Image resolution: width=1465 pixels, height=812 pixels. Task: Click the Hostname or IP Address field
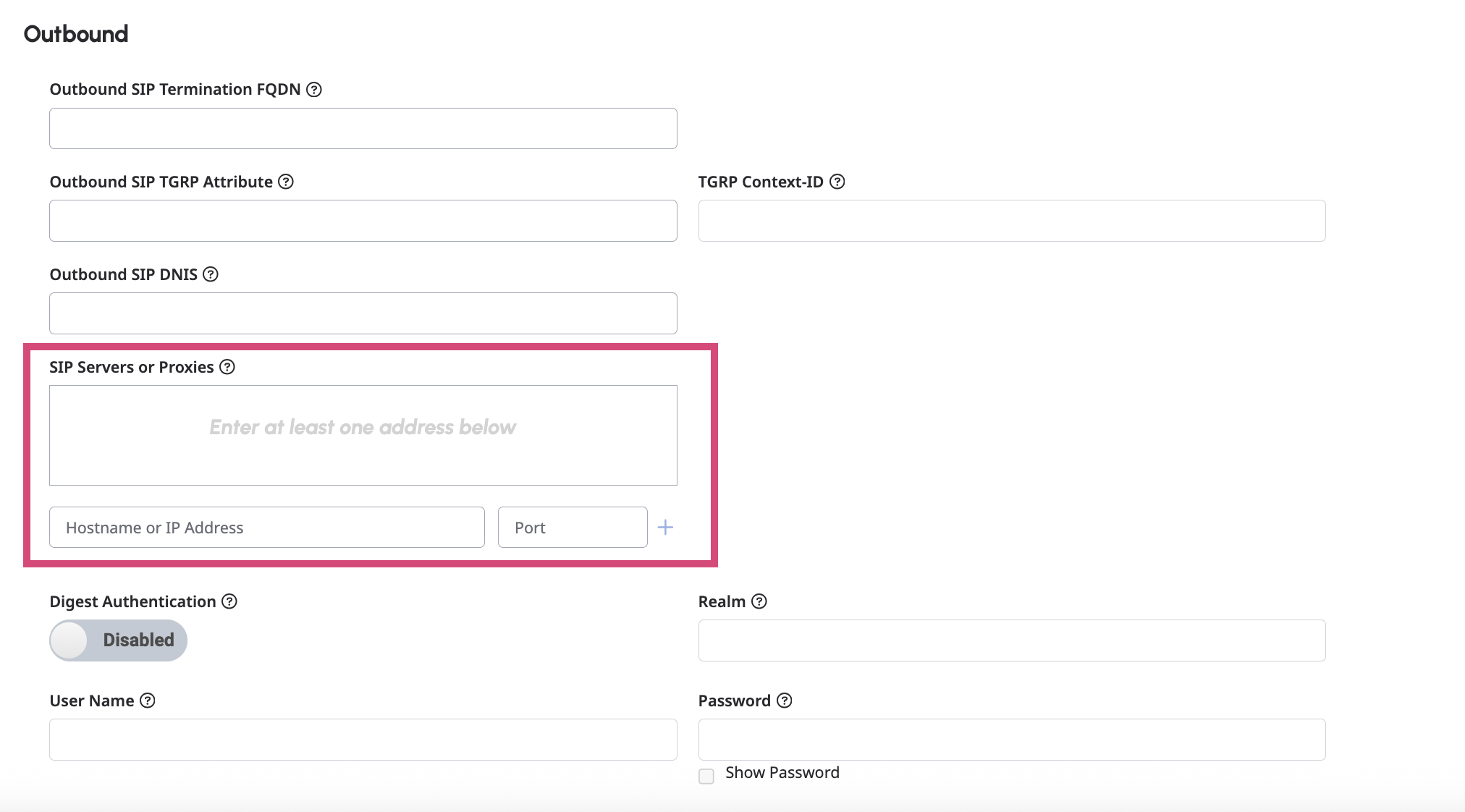tap(266, 528)
